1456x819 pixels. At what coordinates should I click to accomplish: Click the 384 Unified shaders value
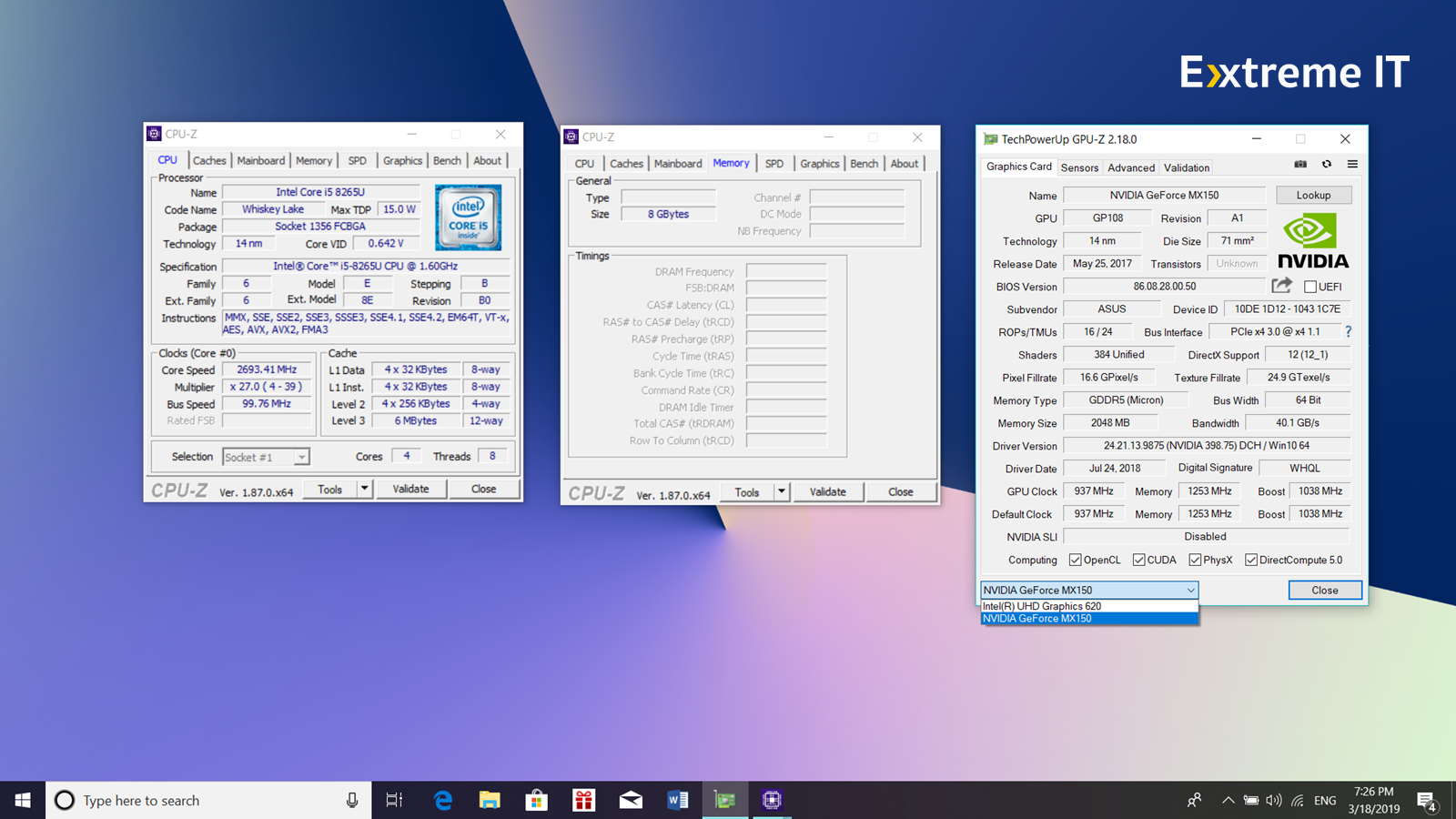1118,354
